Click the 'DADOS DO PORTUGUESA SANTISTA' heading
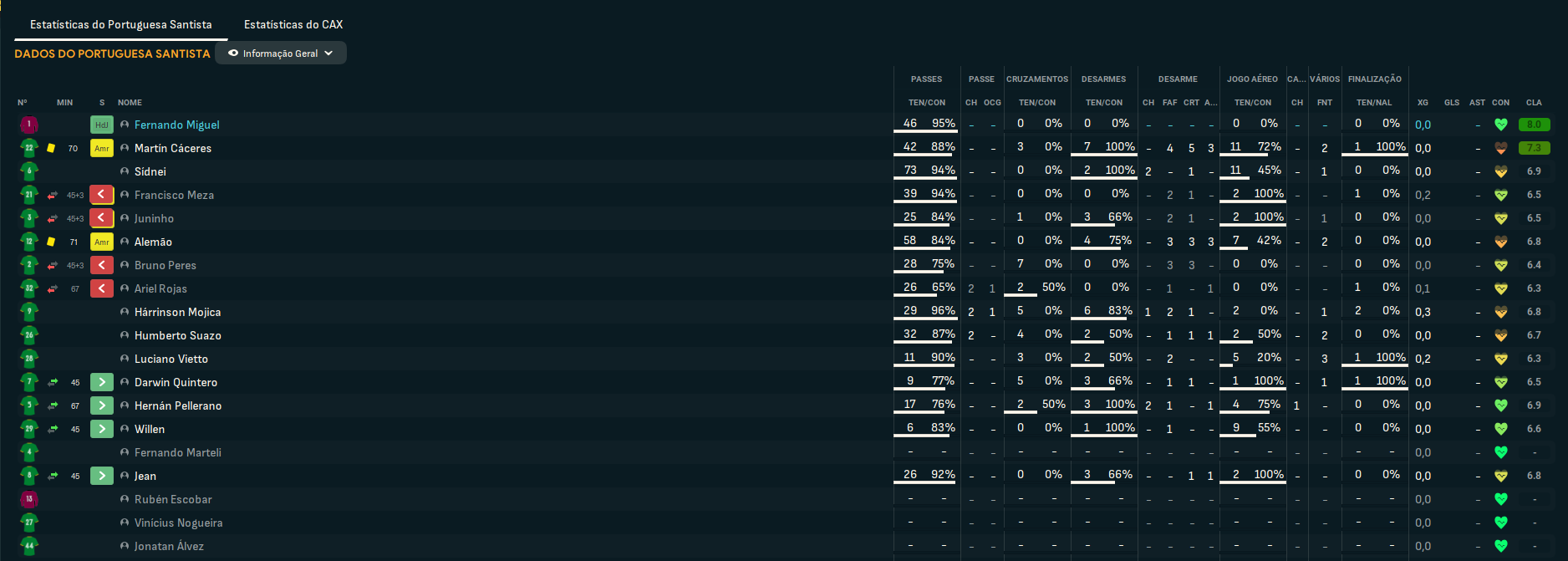The image size is (1568, 561). [x=112, y=54]
